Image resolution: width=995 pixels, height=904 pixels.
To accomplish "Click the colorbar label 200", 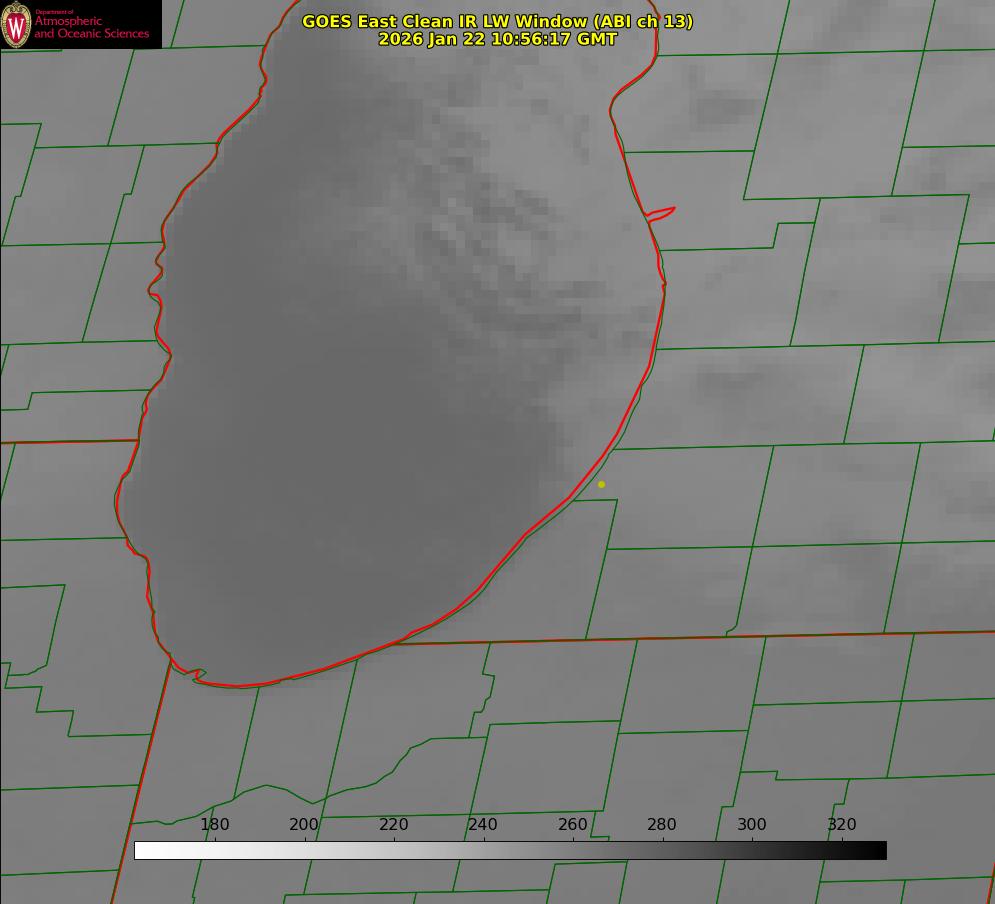I will (x=304, y=824).
